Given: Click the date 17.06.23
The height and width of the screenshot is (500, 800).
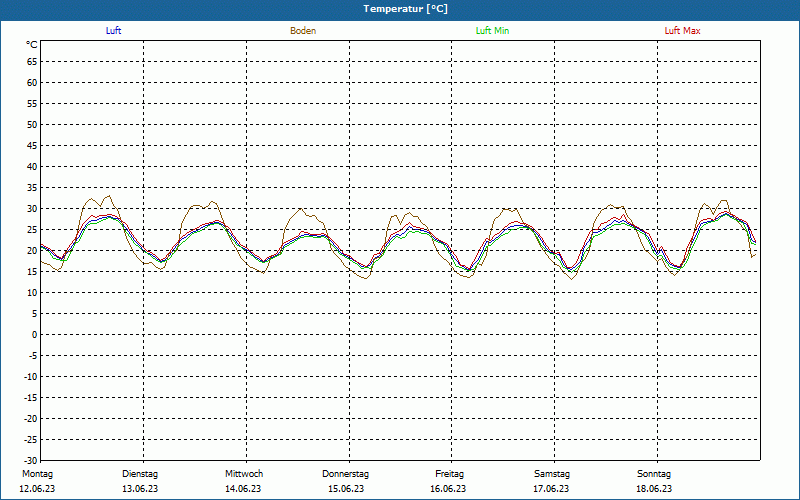Looking at the screenshot, I should click(x=551, y=489).
